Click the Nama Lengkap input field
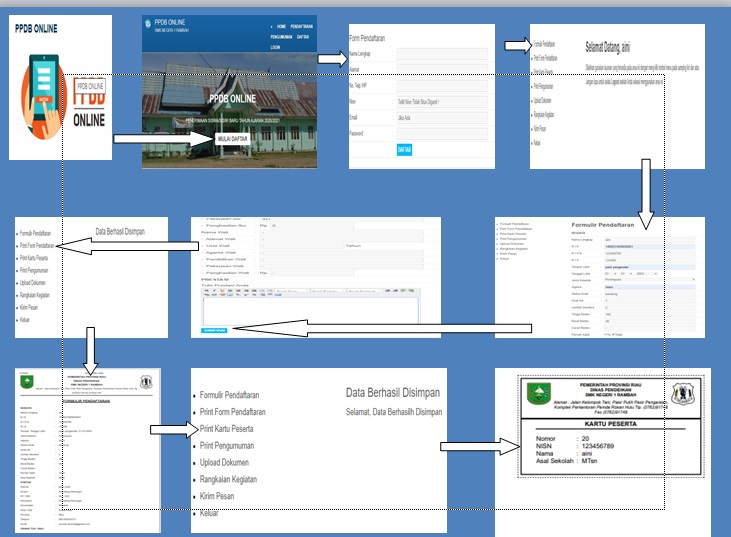Screen dimensions: 731x537 pos(442,54)
